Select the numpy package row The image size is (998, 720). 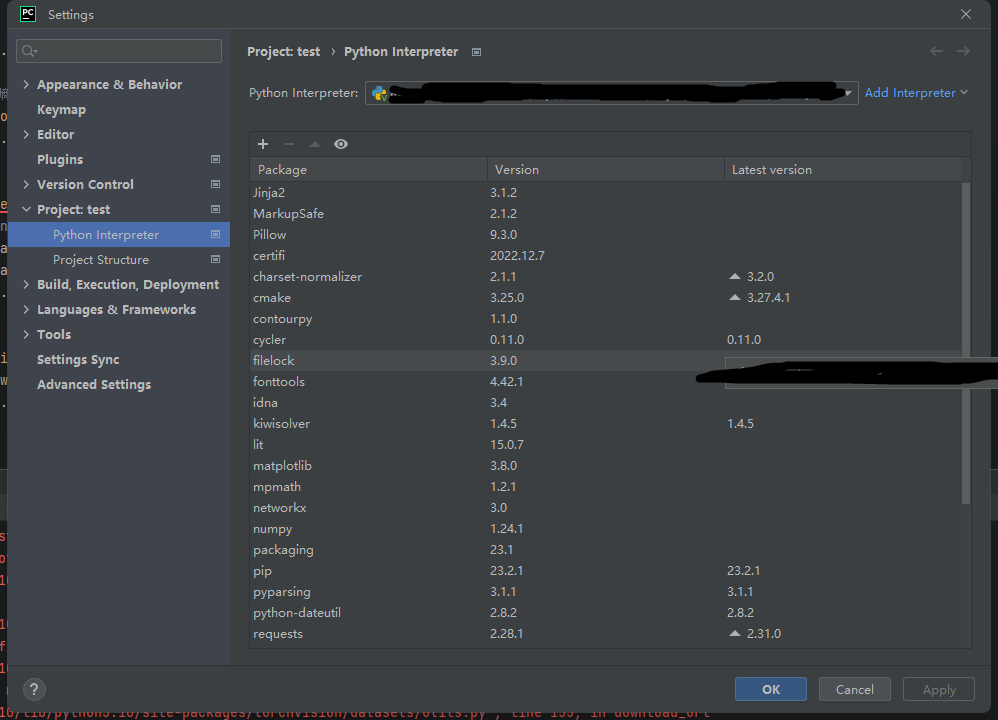(605, 528)
